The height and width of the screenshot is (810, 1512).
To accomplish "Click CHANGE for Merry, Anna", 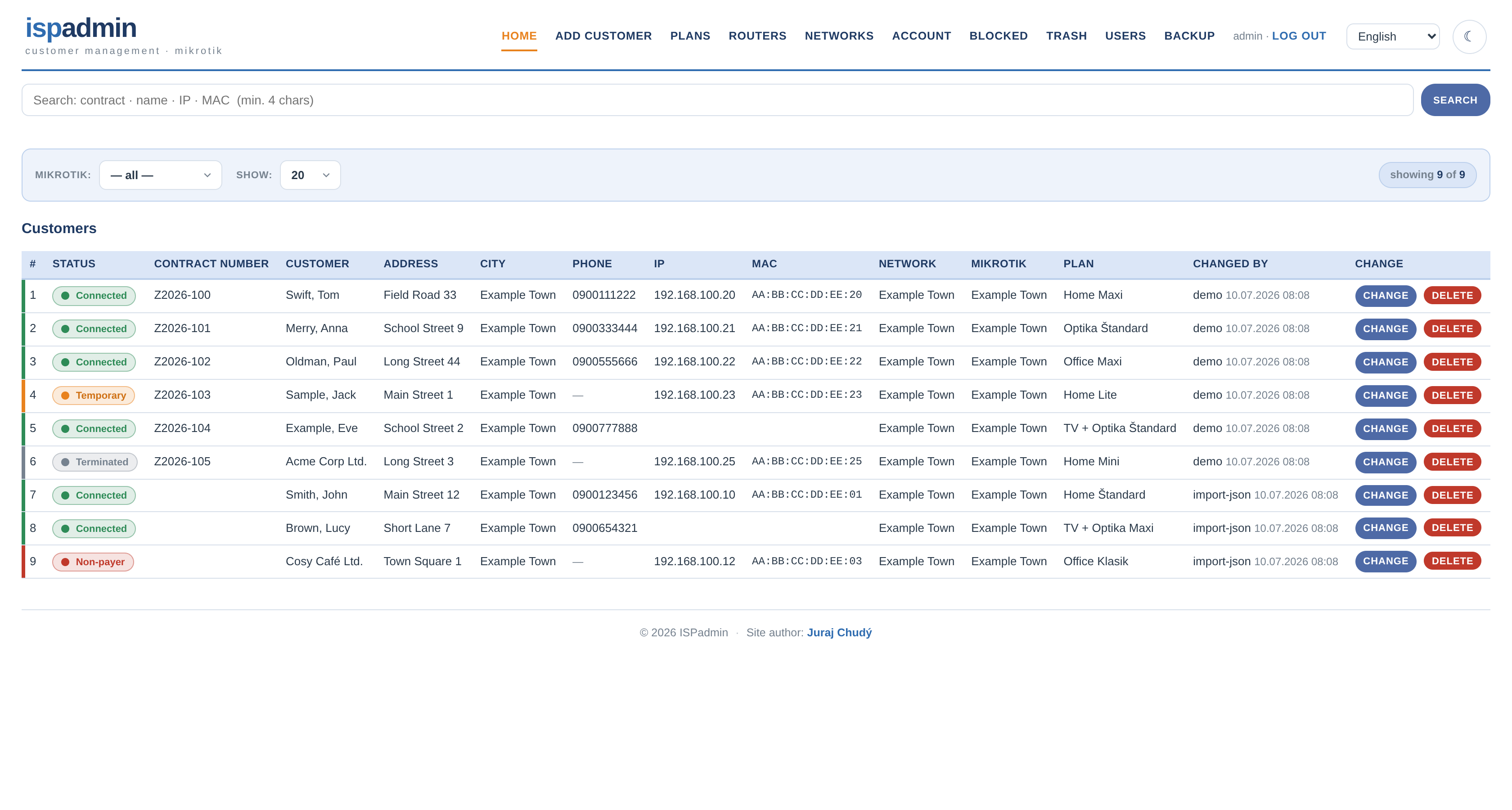I will [1385, 328].
